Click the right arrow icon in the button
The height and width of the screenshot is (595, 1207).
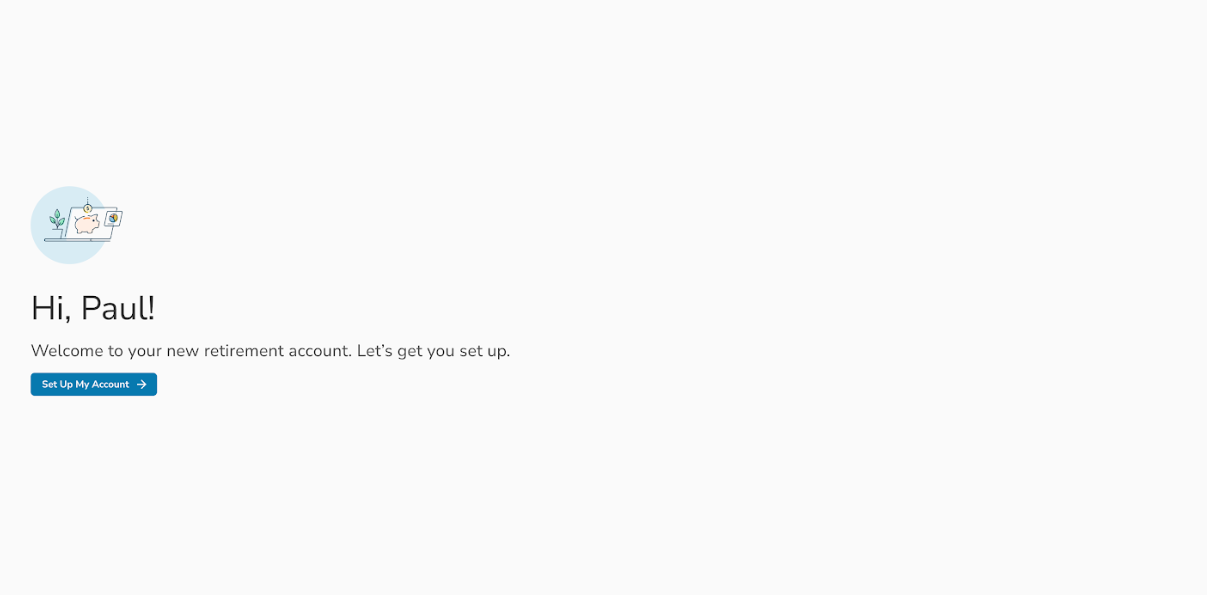tap(142, 384)
